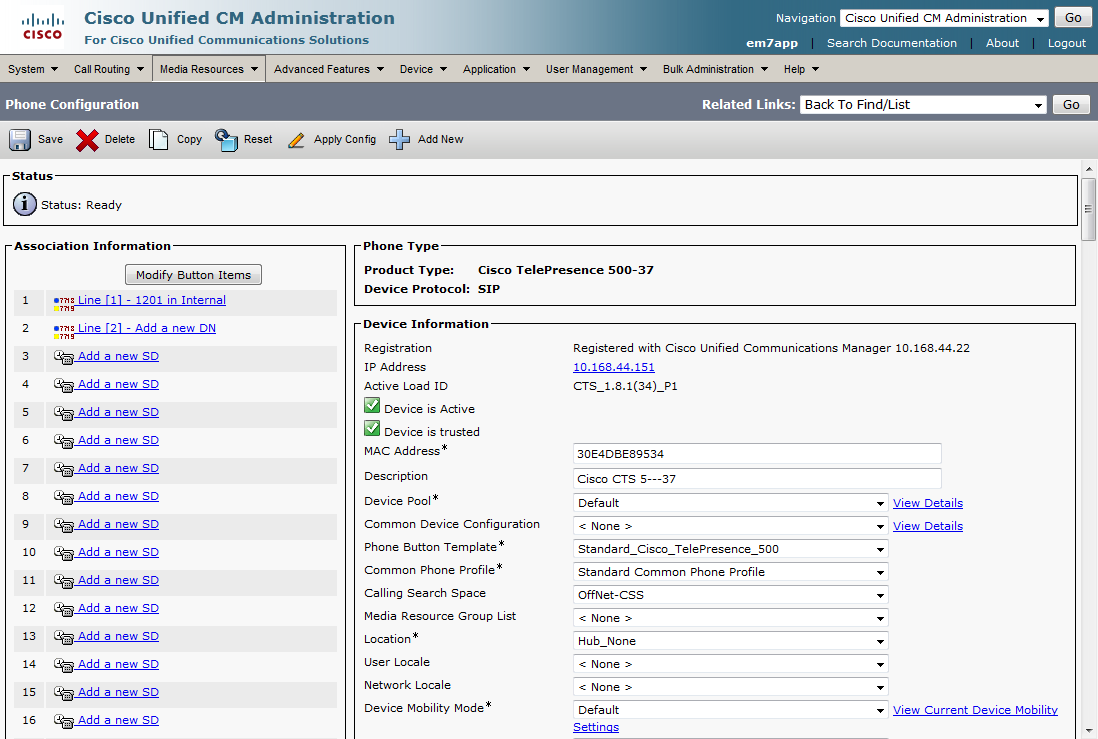Open the Calling Search Space dropdown
The image size is (1098, 739).
(730, 595)
